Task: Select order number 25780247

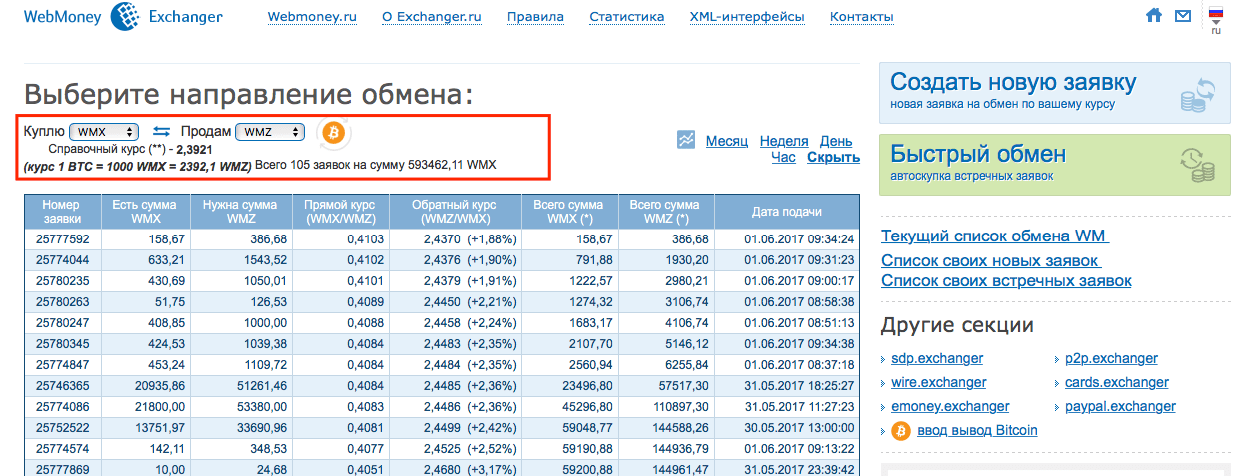Action: click(62, 322)
